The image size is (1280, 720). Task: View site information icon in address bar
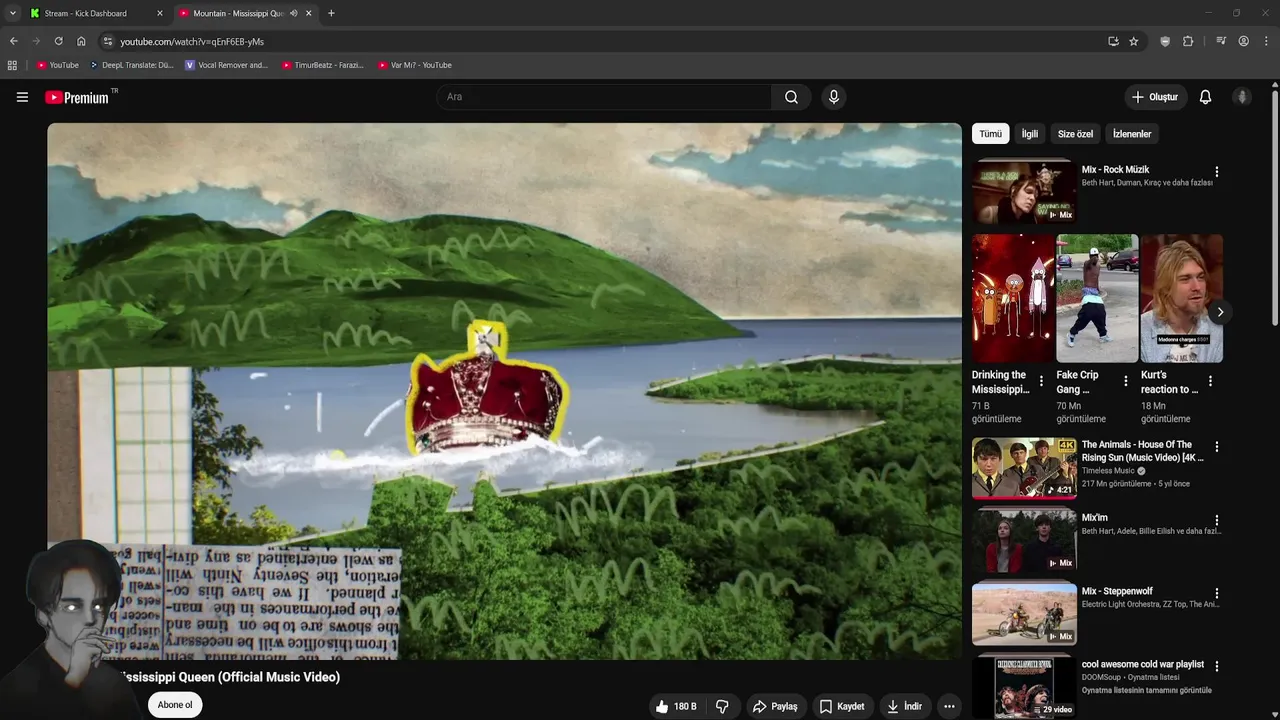(x=107, y=41)
